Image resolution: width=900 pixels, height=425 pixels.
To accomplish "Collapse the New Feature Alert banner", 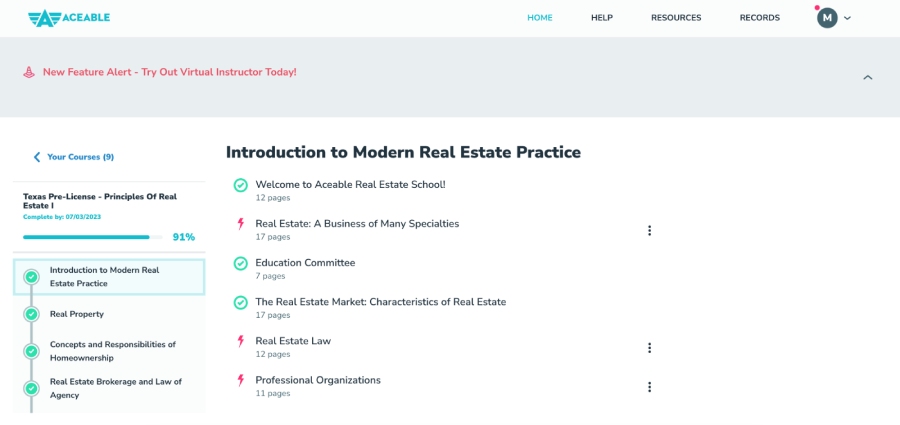I will tap(867, 77).
